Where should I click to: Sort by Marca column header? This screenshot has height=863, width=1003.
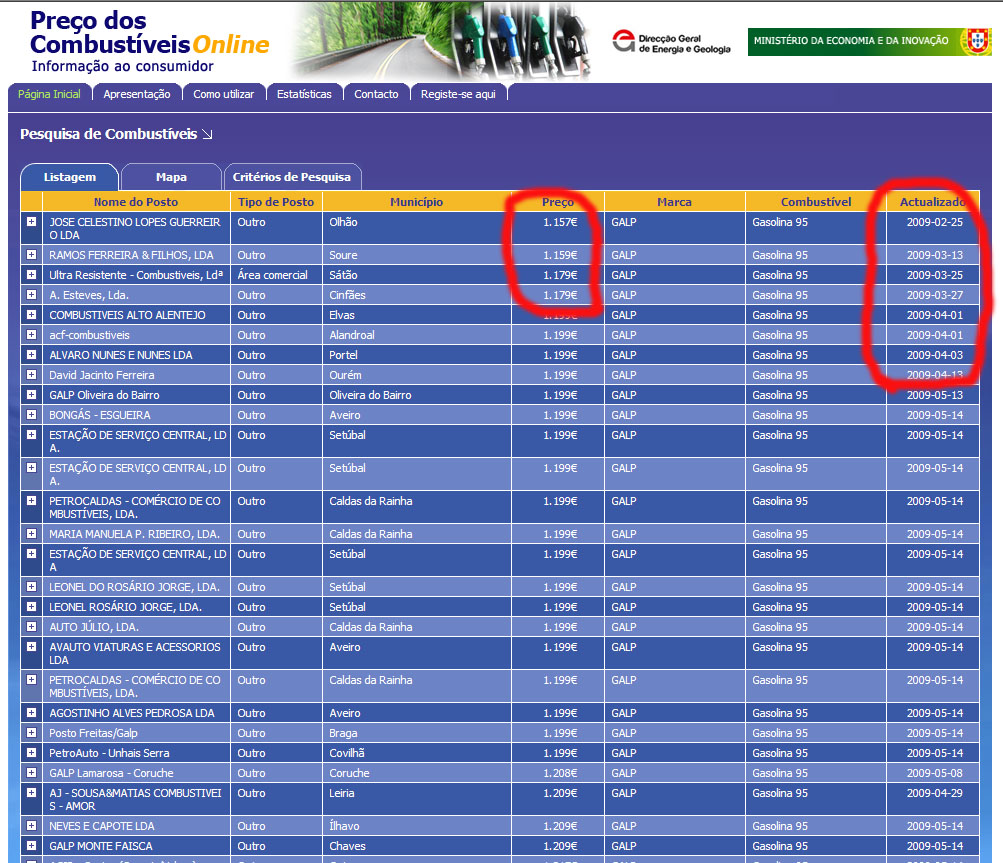[674, 202]
